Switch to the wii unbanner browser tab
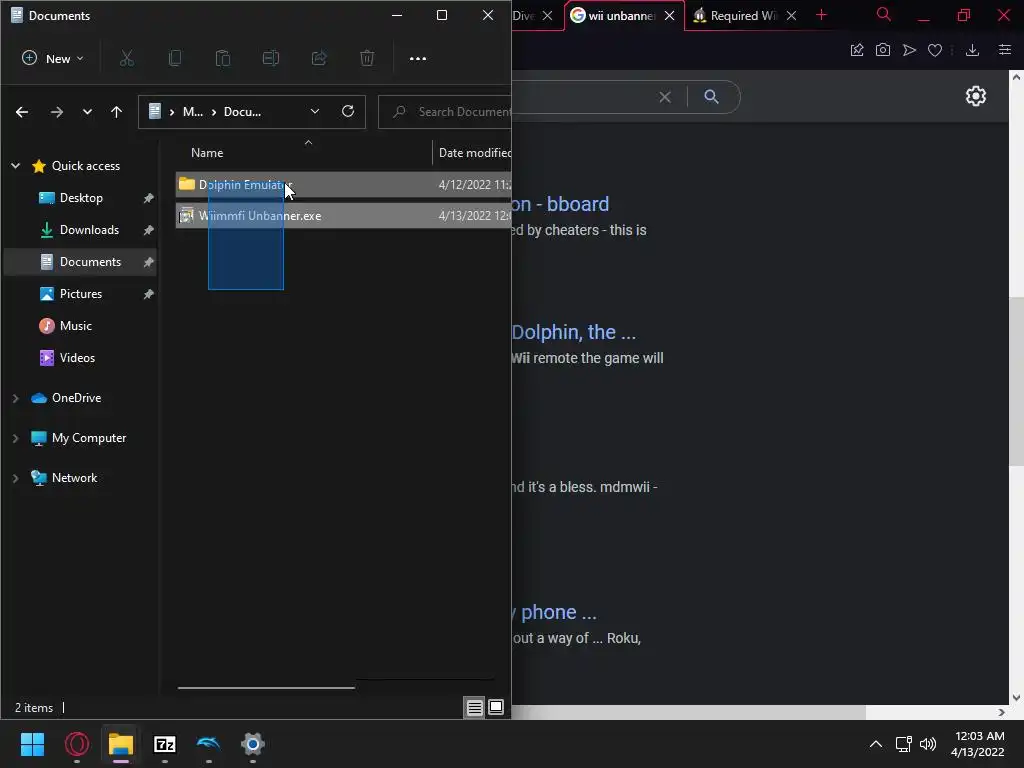The height and width of the screenshot is (768, 1024). 613,16
